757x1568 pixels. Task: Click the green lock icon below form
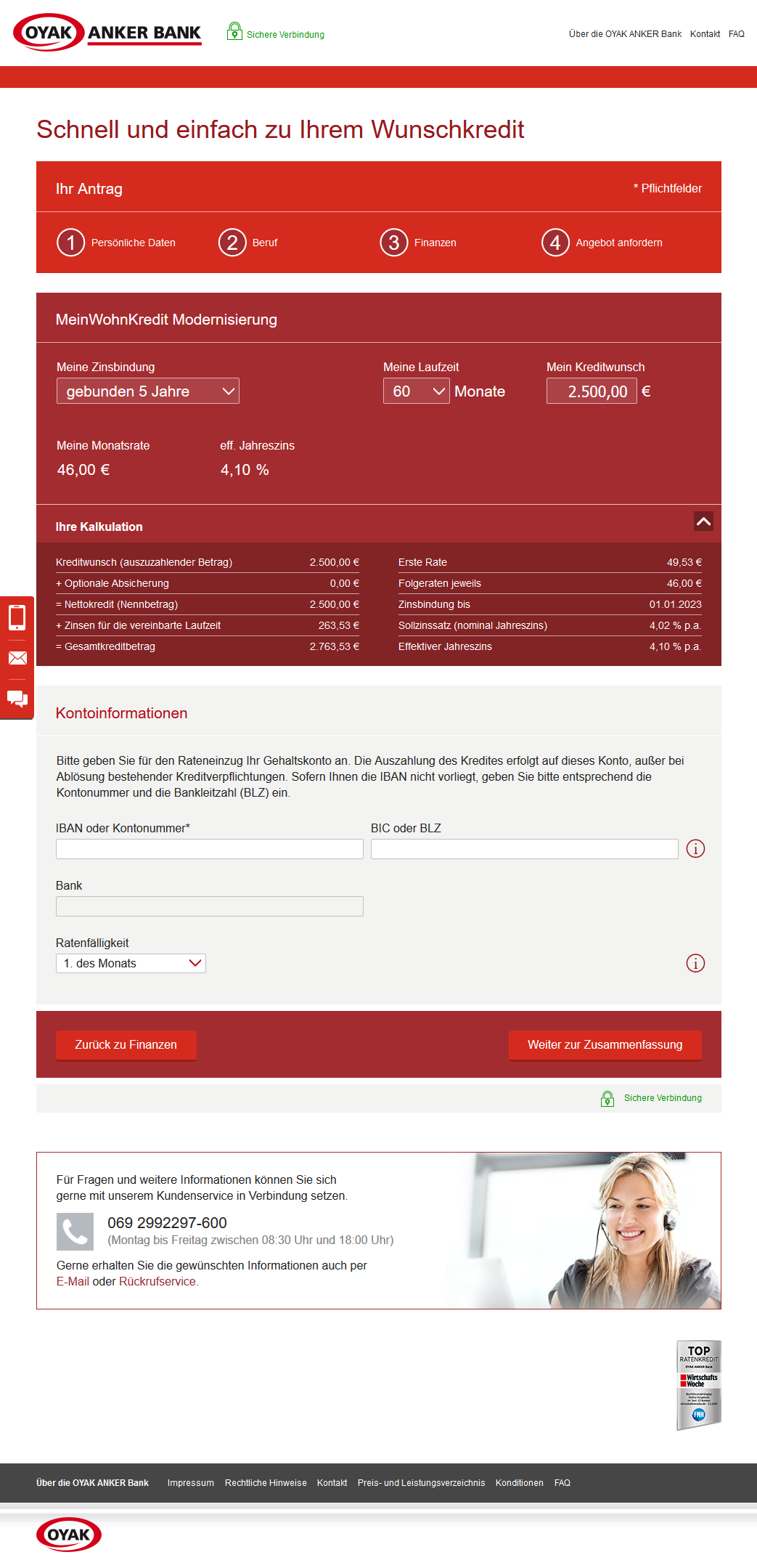click(x=607, y=1098)
